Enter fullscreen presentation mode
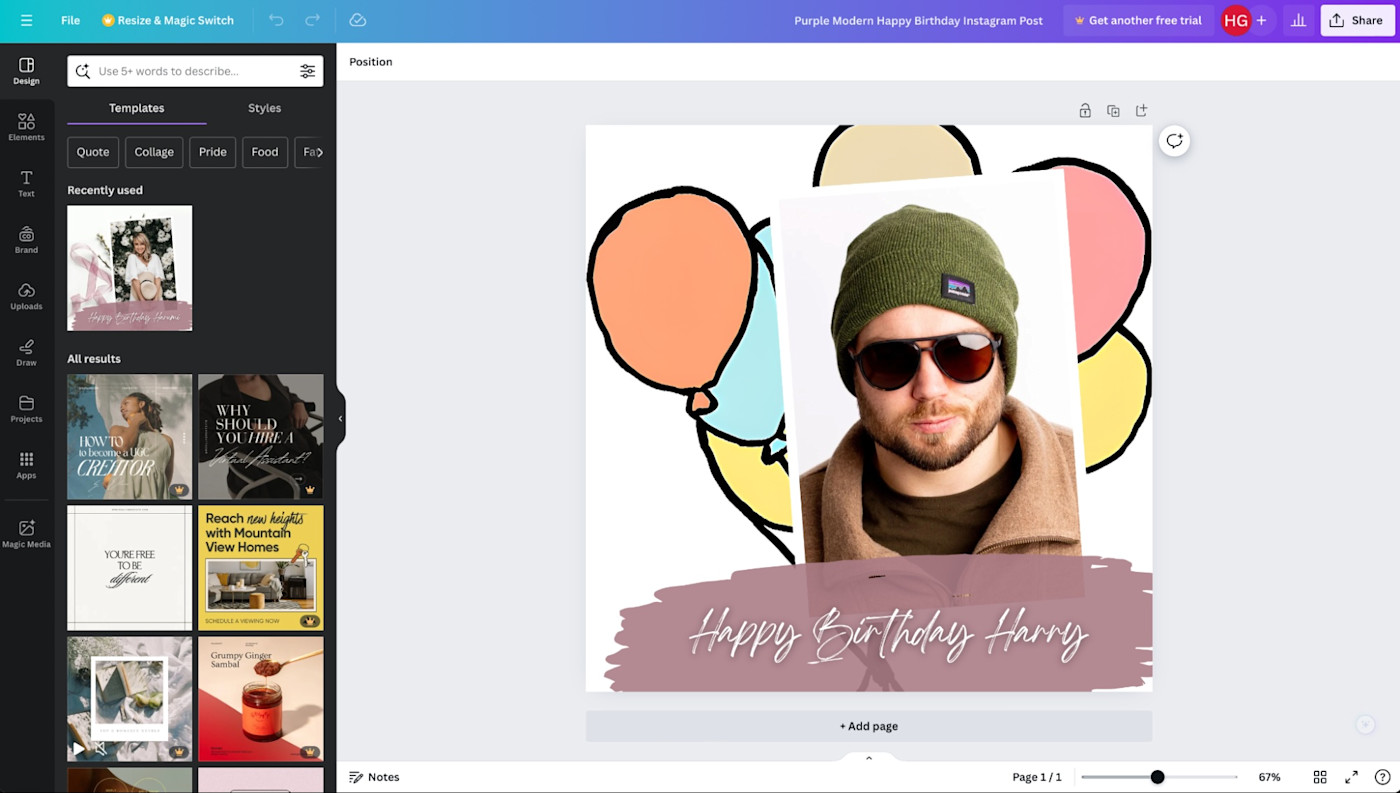The image size is (1400, 793). coord(1351,777)
